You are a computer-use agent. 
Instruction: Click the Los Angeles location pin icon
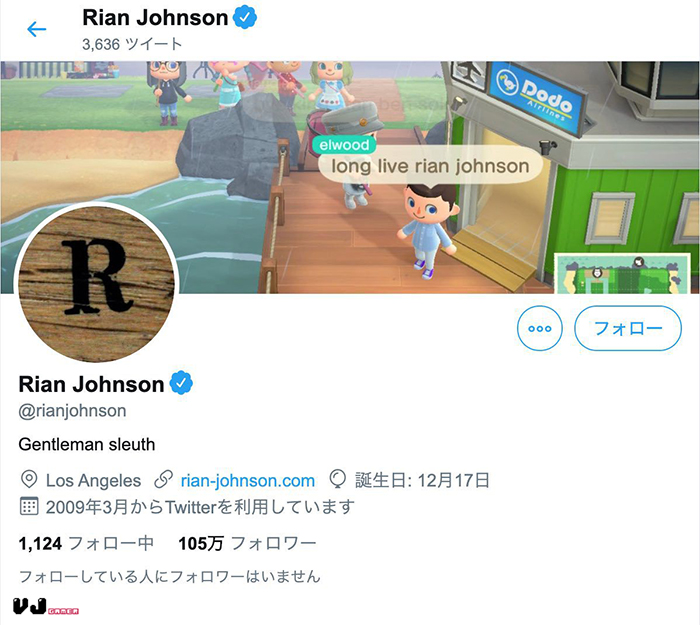tap(29, 480)
